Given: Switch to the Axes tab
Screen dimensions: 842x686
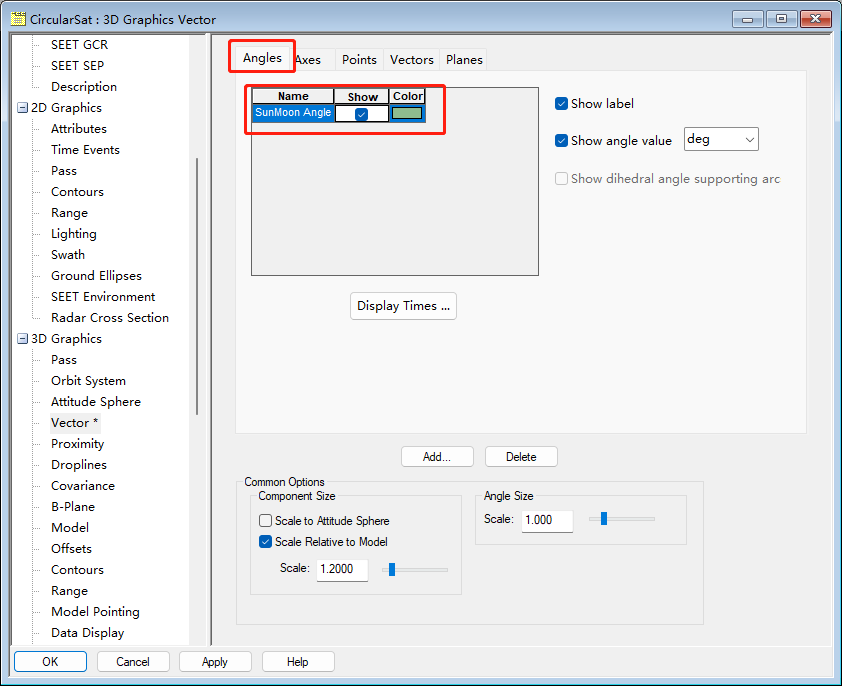Looking at the screenshot, I should click(311, 59).
